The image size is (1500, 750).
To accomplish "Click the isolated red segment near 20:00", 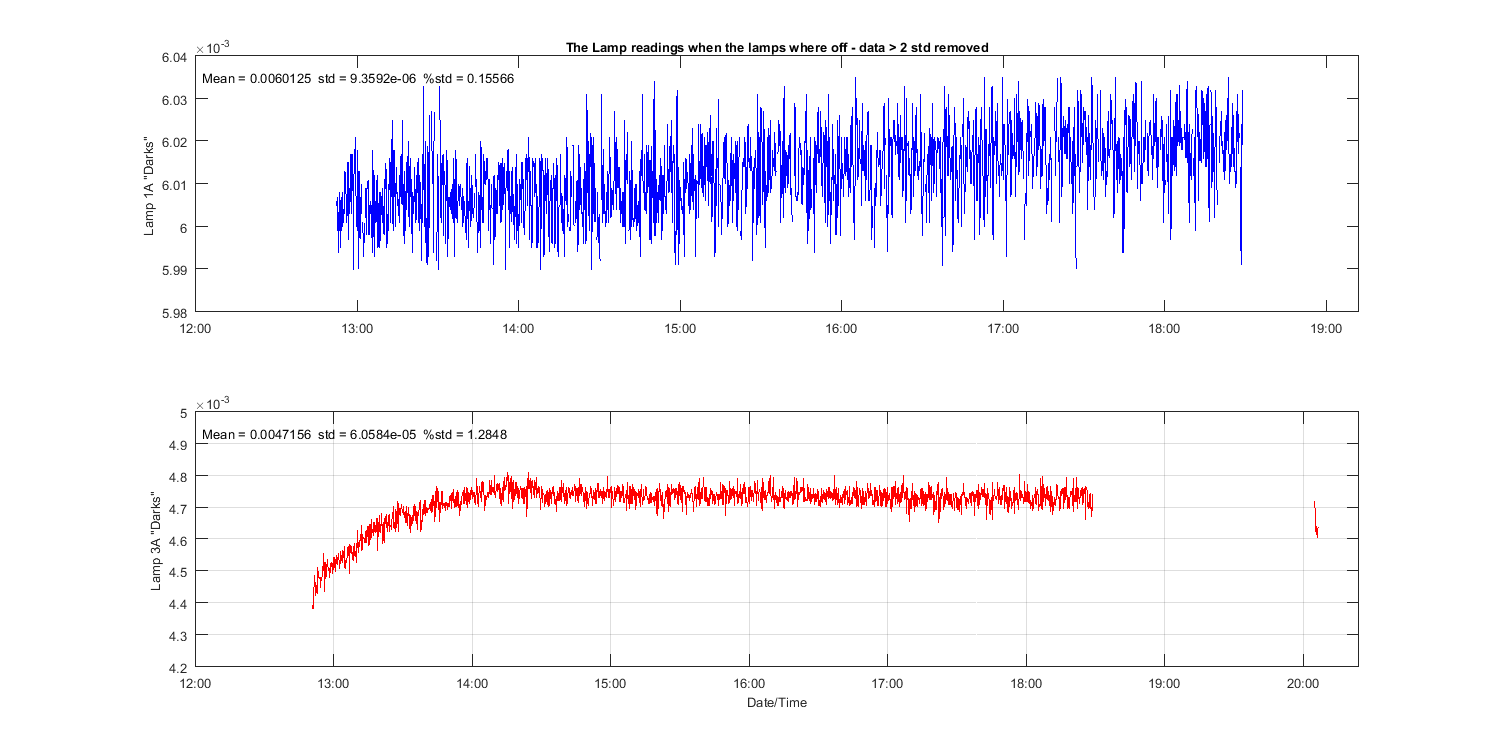I will click(x=1316, y=520).
